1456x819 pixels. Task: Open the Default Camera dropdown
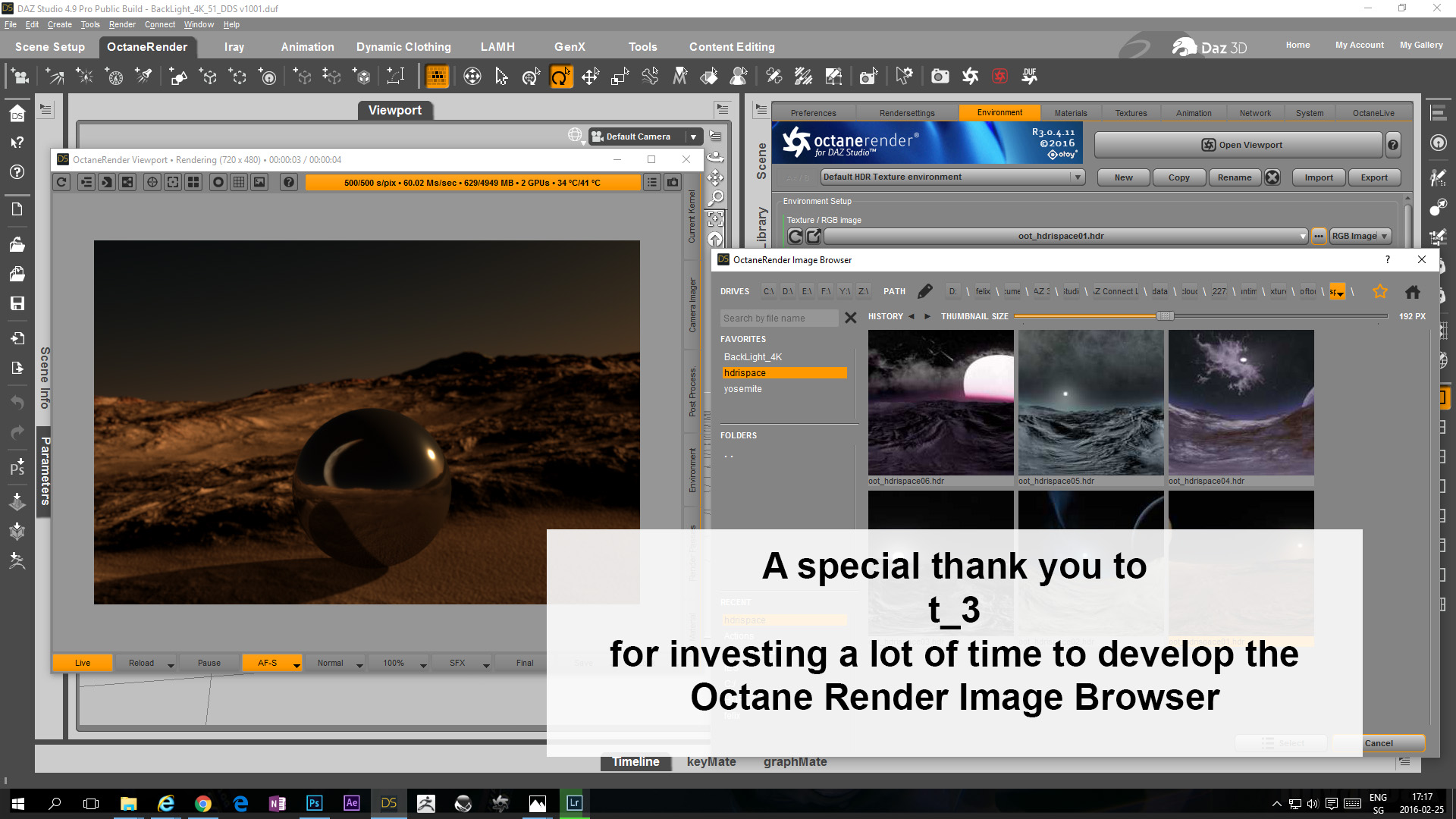(x=645, y=136)
